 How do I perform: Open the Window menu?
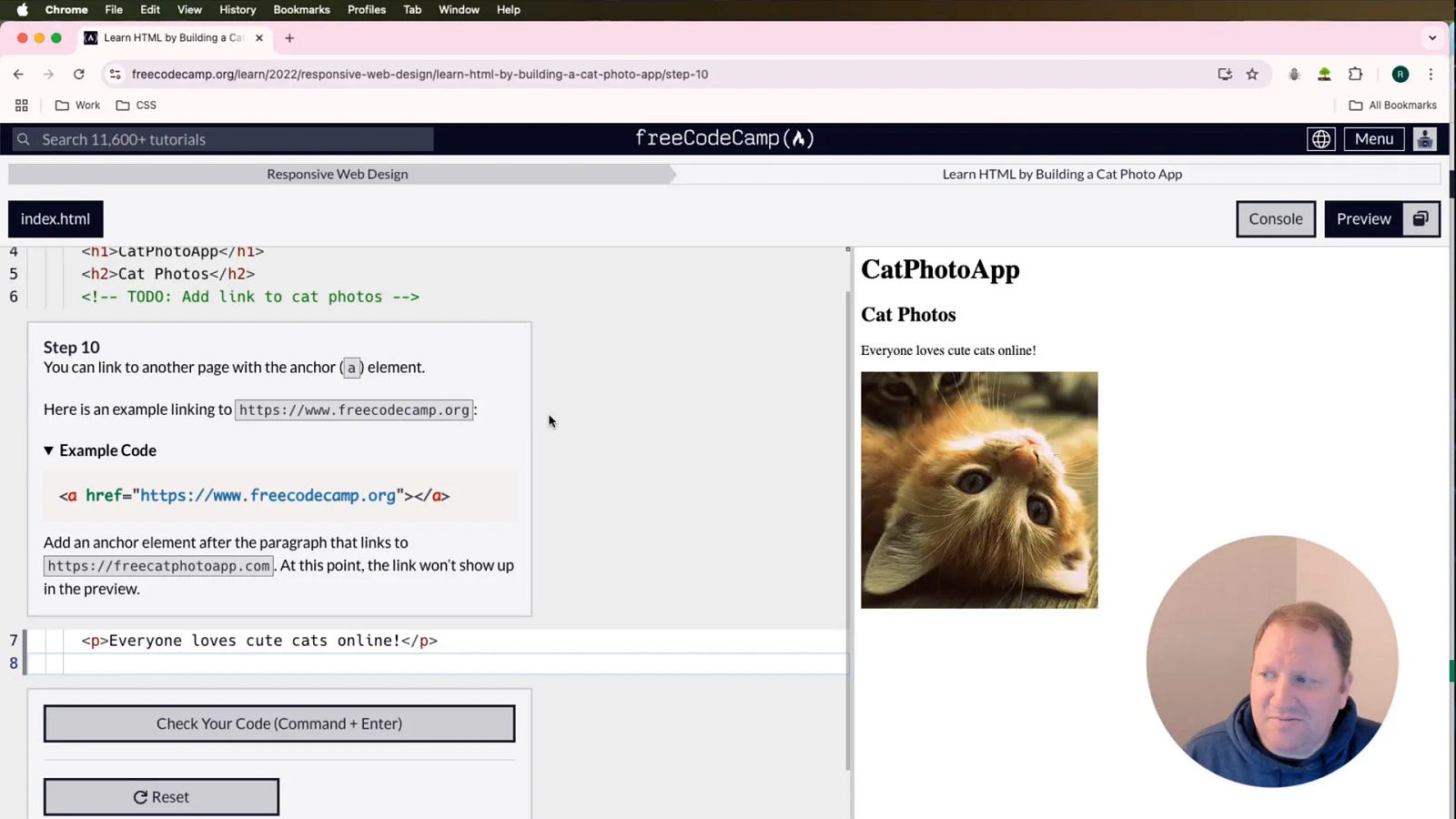459,10
